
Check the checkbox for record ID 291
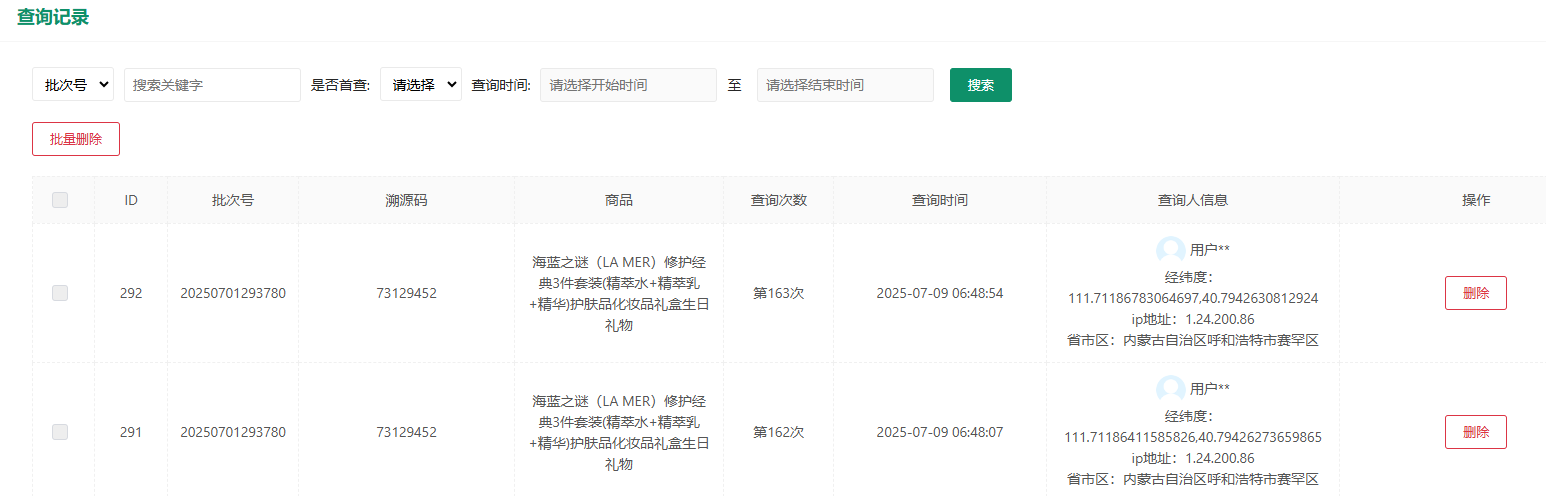(60, 432)
